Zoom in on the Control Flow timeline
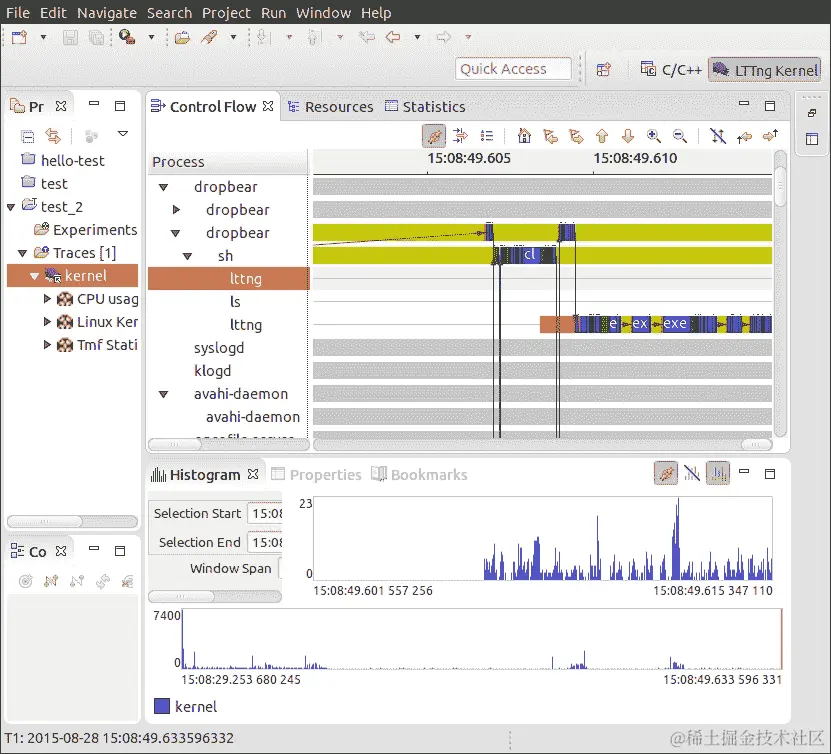This screenshot has height=754, width=831. pos(653,136)
